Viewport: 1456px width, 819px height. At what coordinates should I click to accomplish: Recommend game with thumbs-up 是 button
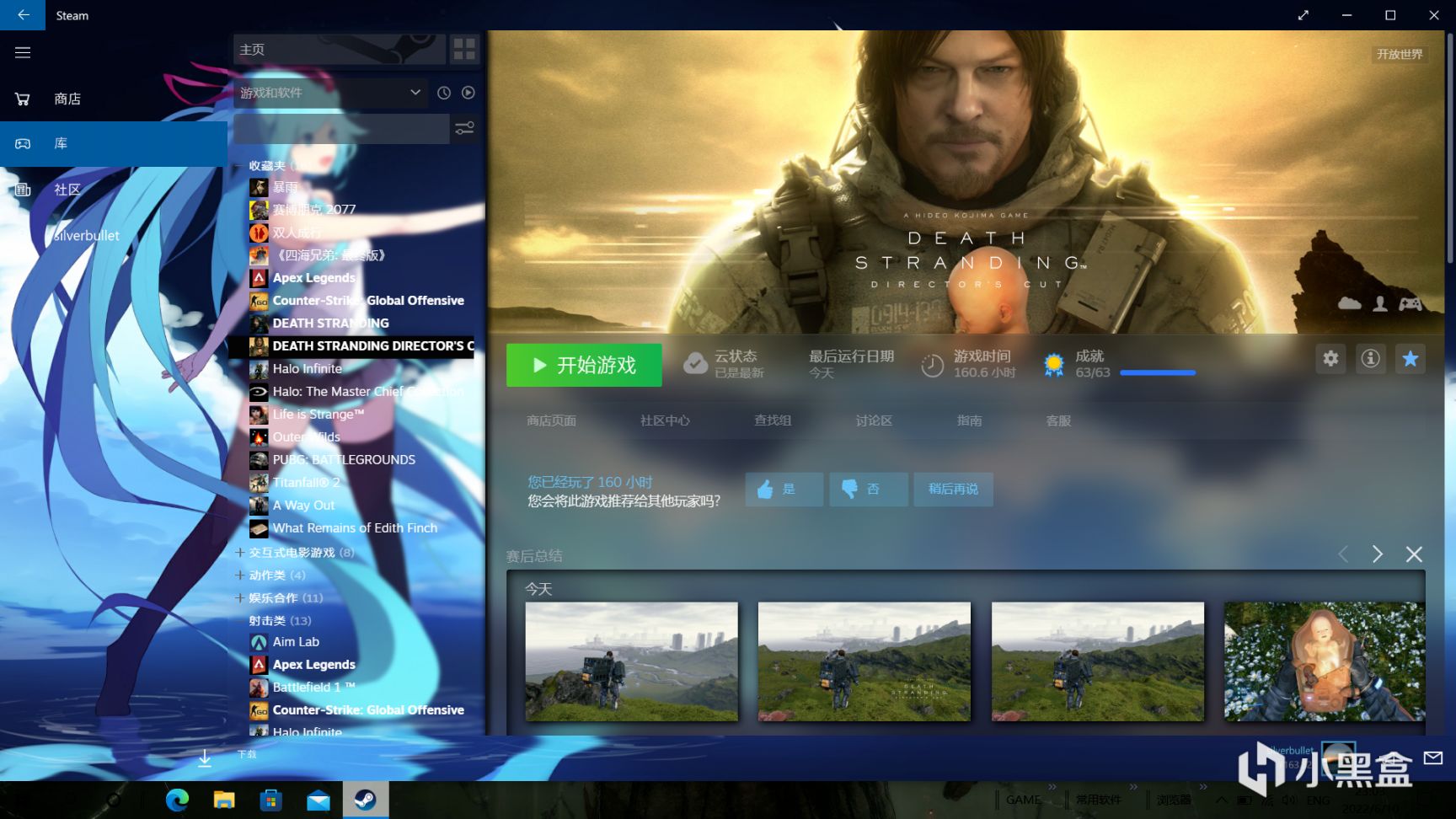point(784,489)
